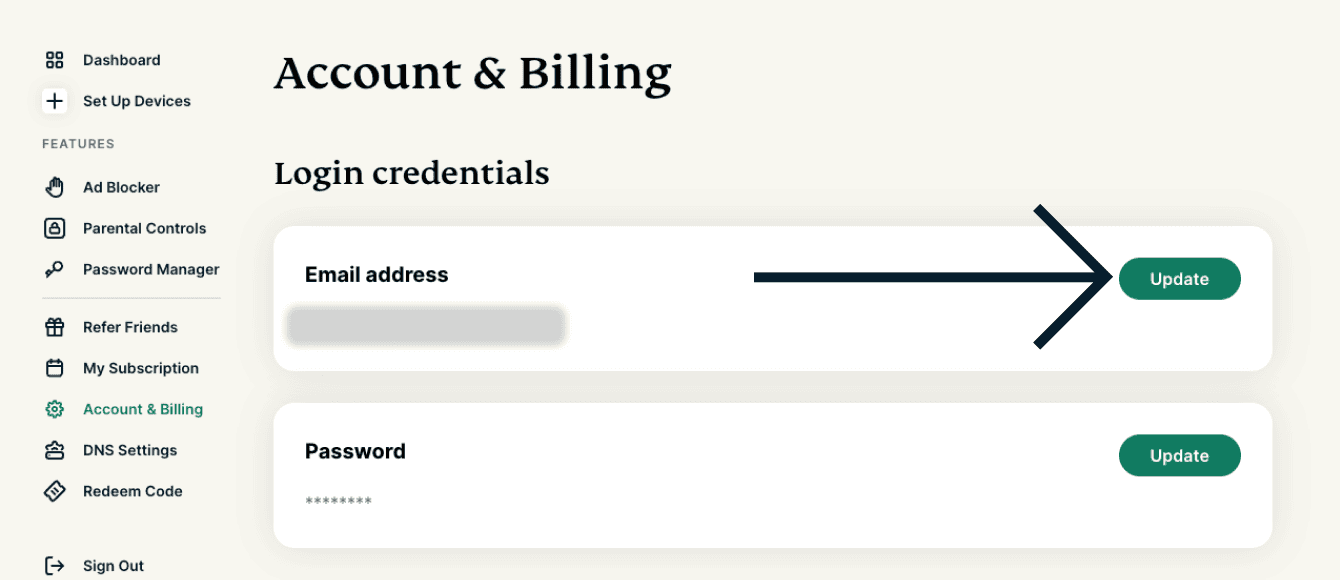The width and height of the screenshot is (1340, 580).
Task: Click the Sign Out arrow icon
Action: [x=55, y=566]
